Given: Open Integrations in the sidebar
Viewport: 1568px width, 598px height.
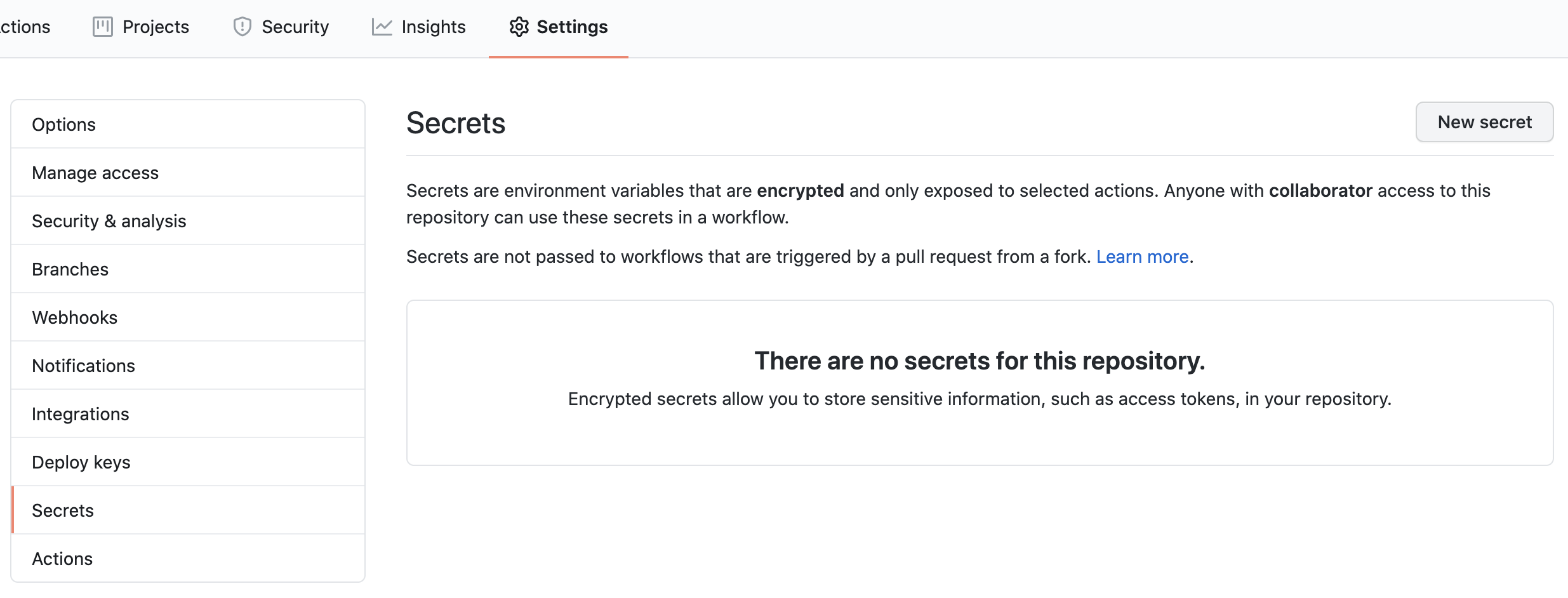Looking at the screenshot, I should click(81, 414).
